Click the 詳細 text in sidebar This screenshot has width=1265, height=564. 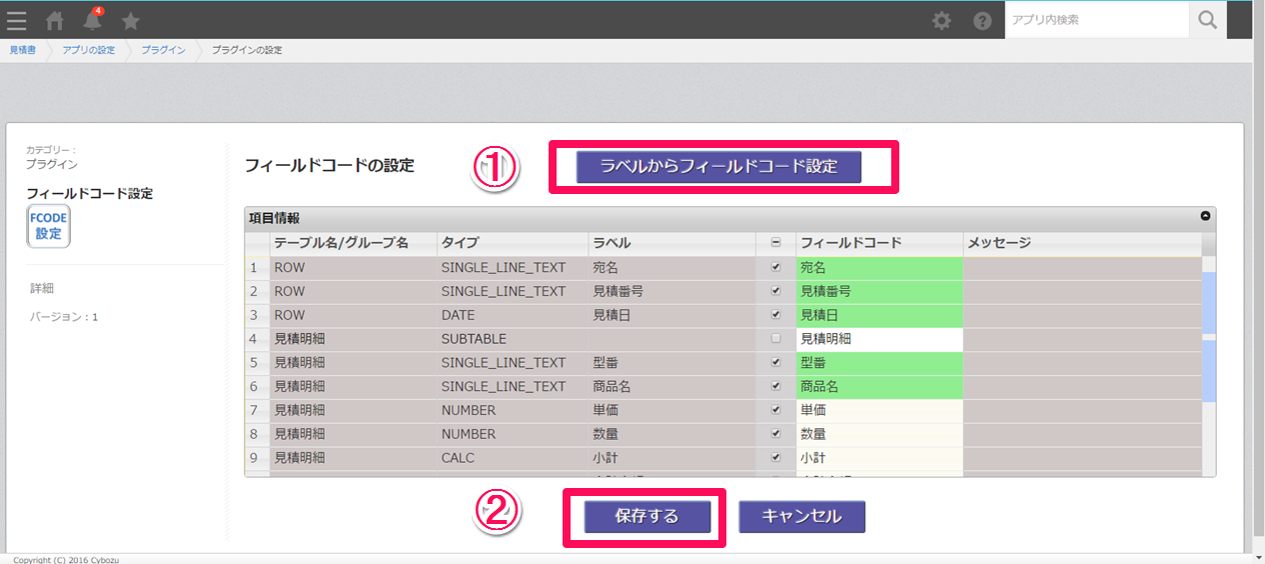[42, 288]
